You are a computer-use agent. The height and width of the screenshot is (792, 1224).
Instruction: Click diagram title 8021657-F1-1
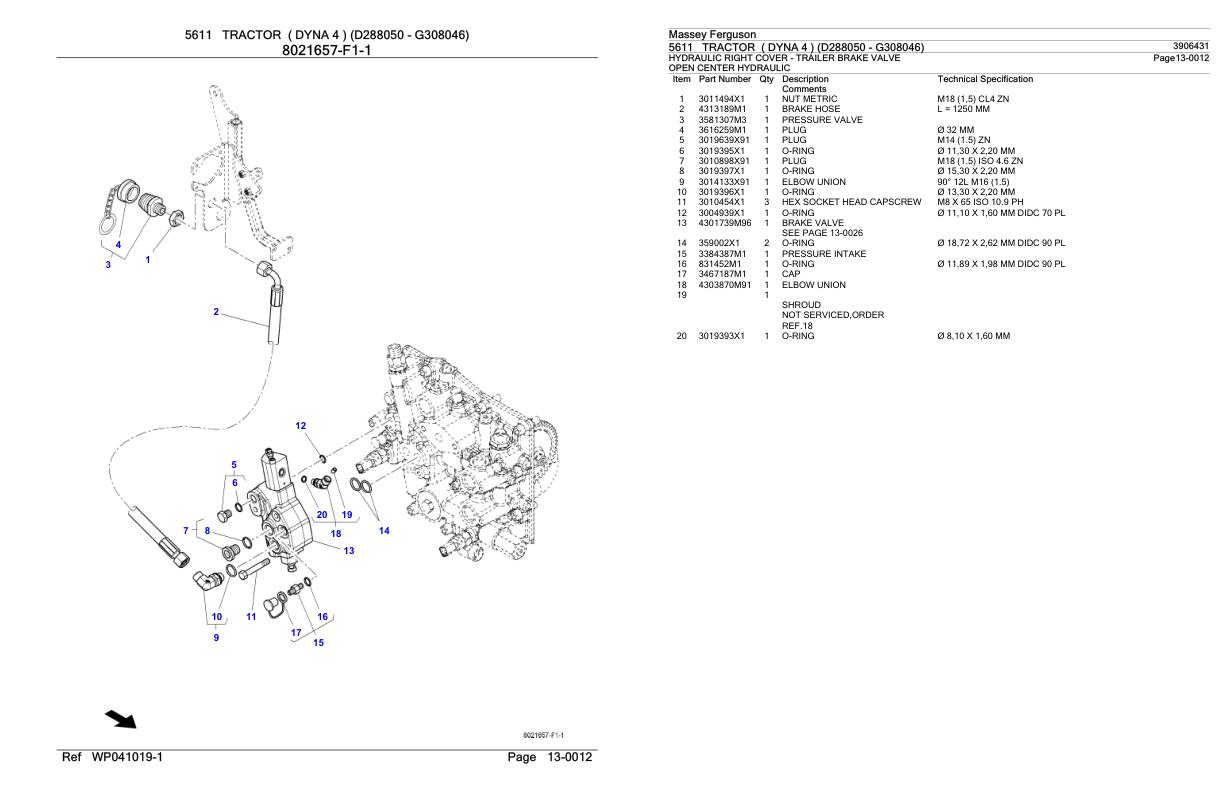click(326, 49)
